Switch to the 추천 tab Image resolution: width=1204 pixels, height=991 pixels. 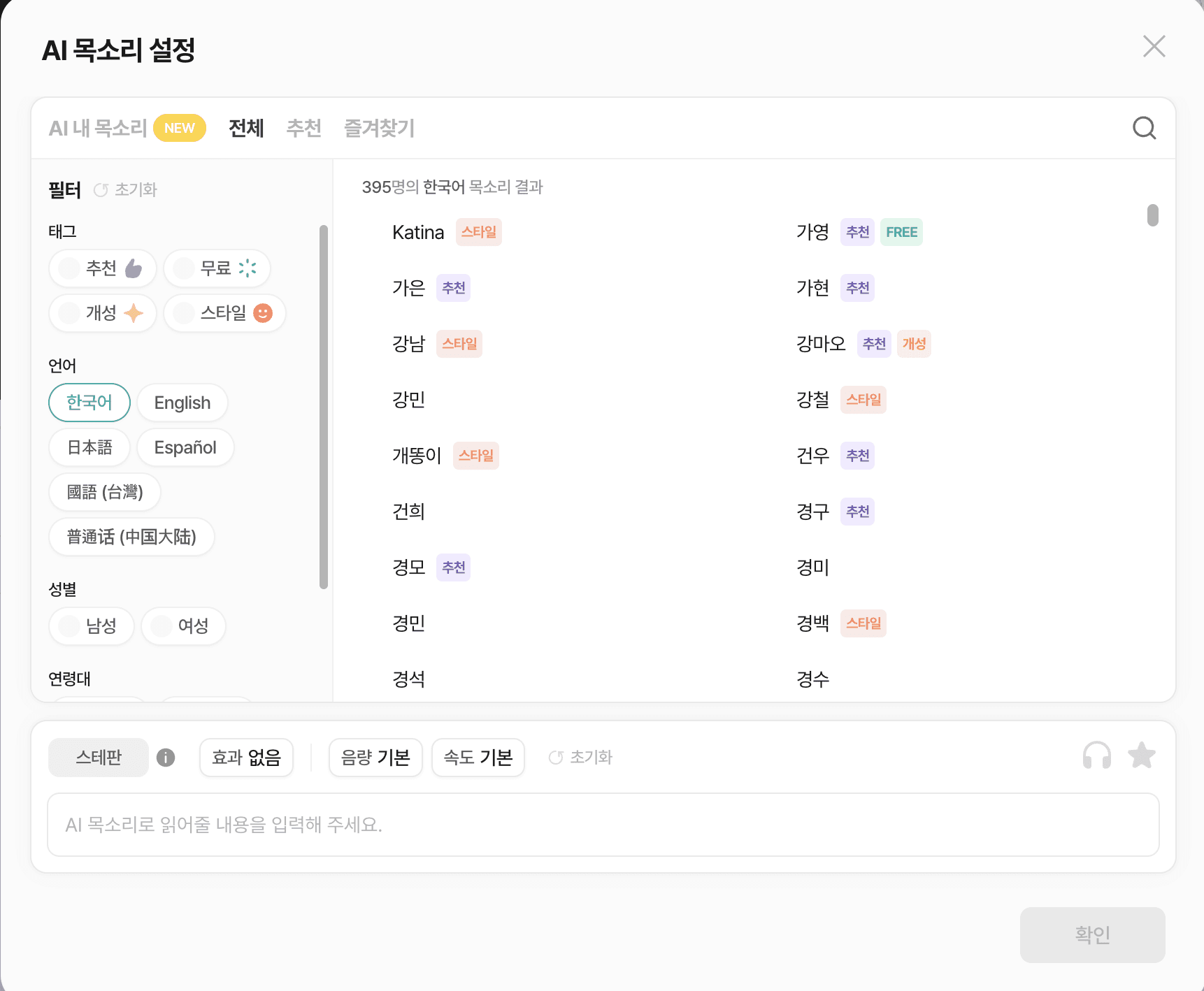tap(303, 129)
